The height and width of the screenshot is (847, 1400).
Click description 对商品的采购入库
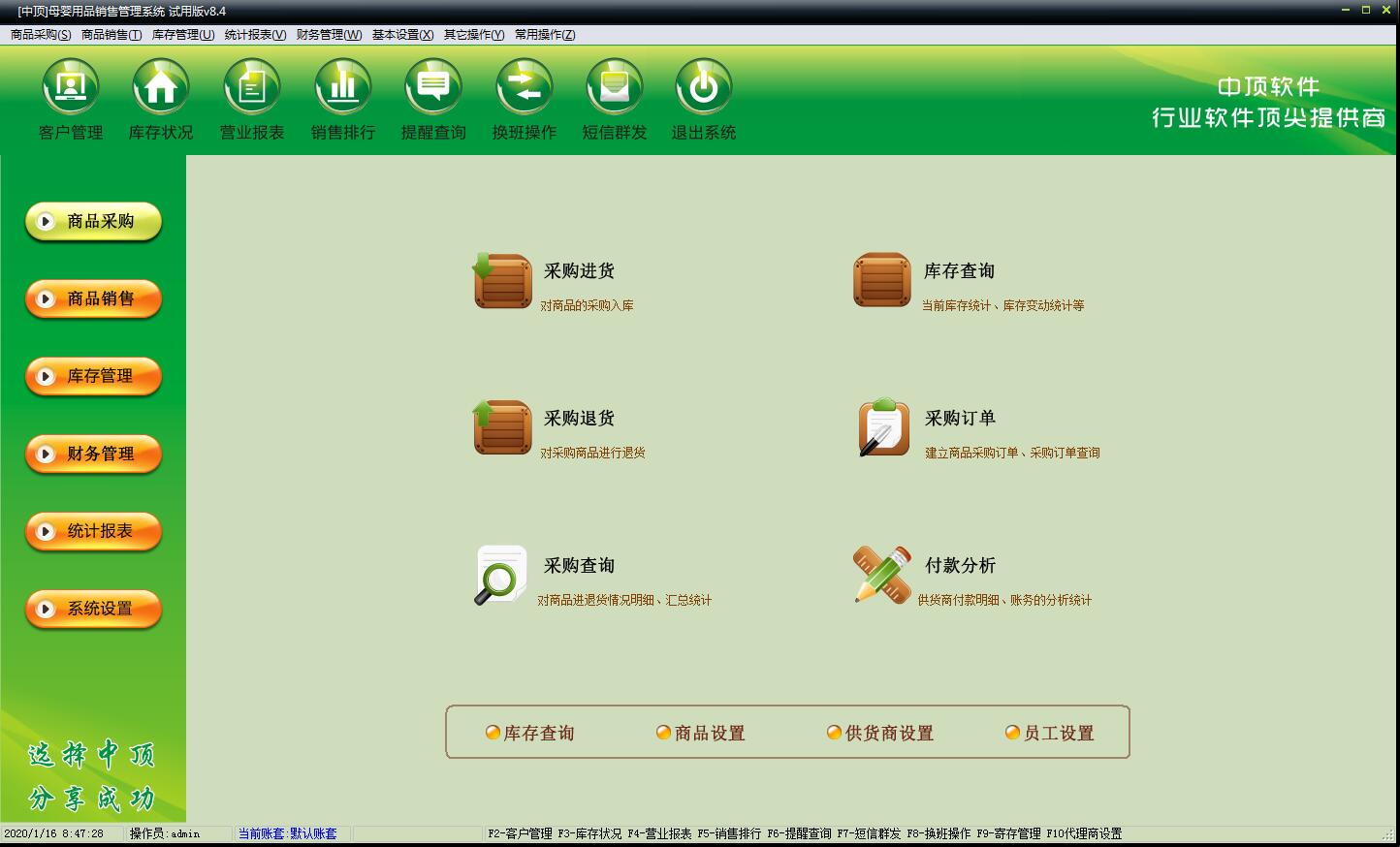point(587,306)
